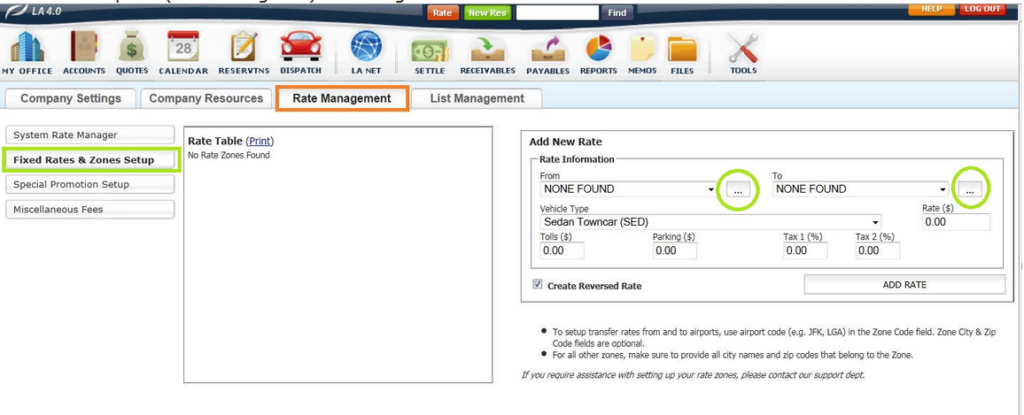Image resolution: width=1024 pixels, height=415 pixels.
Task: Open the Calendar icon
Action: coord(183,48)
